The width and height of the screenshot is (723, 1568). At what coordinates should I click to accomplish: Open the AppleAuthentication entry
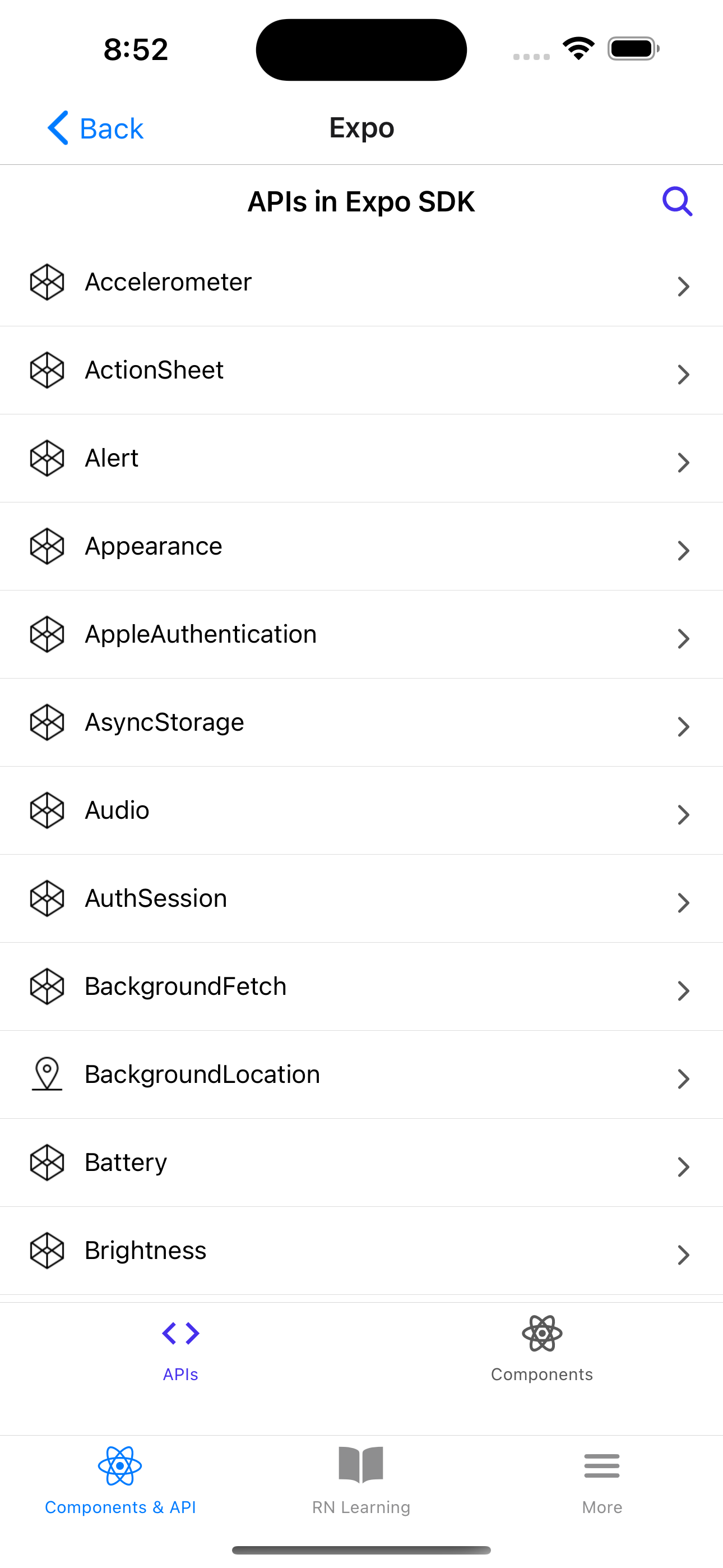[361, 634]
